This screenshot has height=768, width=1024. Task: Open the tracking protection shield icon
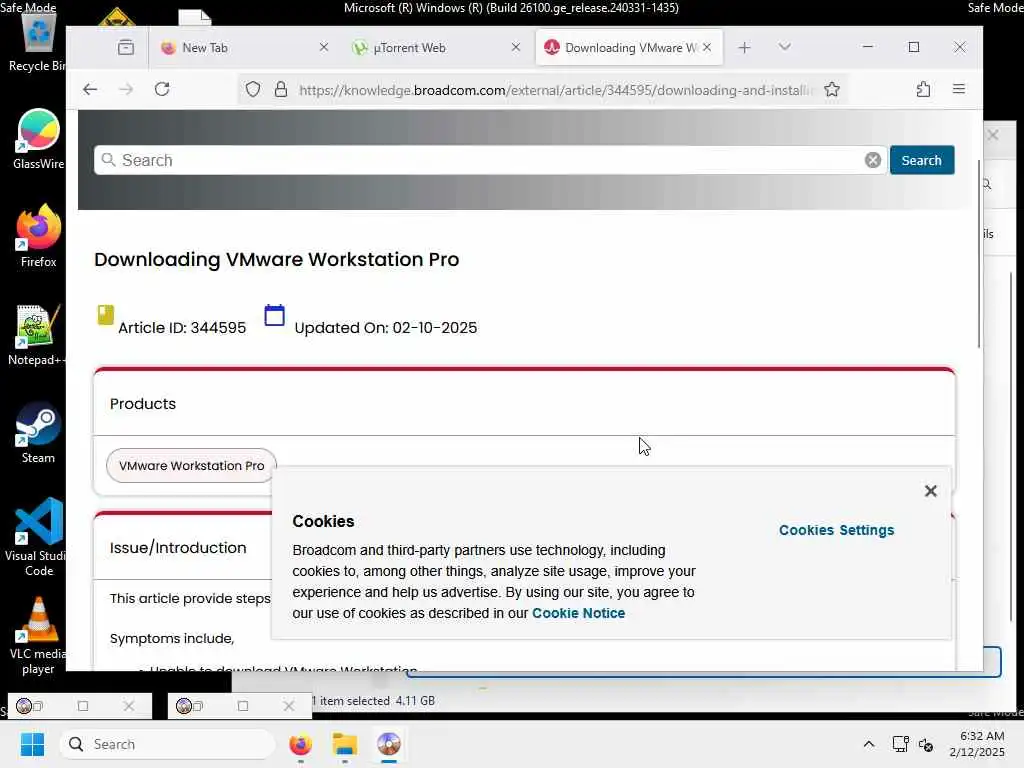pyautogui.click(x=253, y=89)
